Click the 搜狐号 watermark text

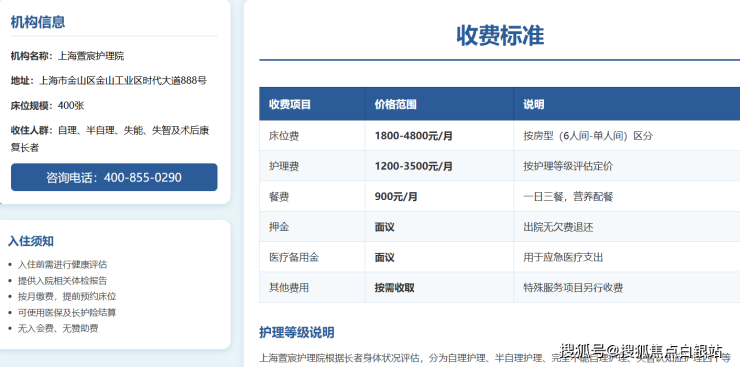[582, 351]
